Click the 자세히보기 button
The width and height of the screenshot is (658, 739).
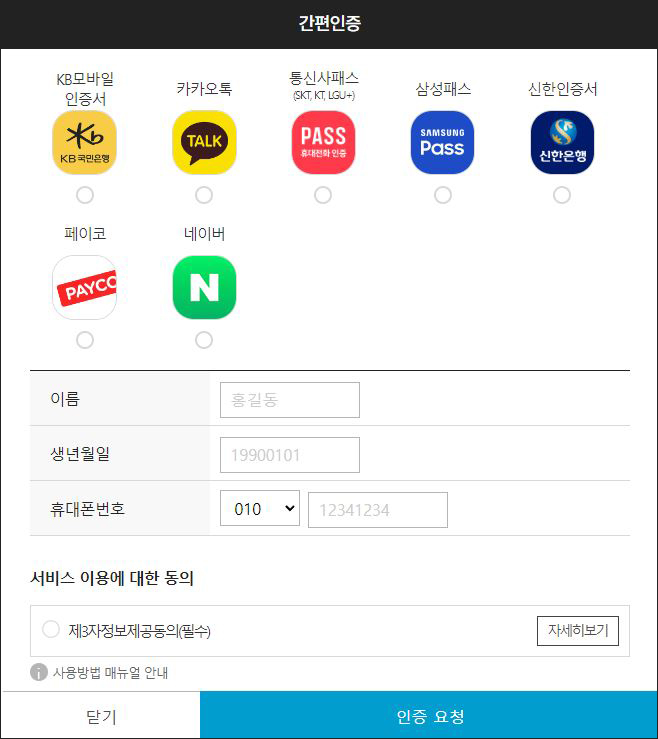tap(578, 631)
